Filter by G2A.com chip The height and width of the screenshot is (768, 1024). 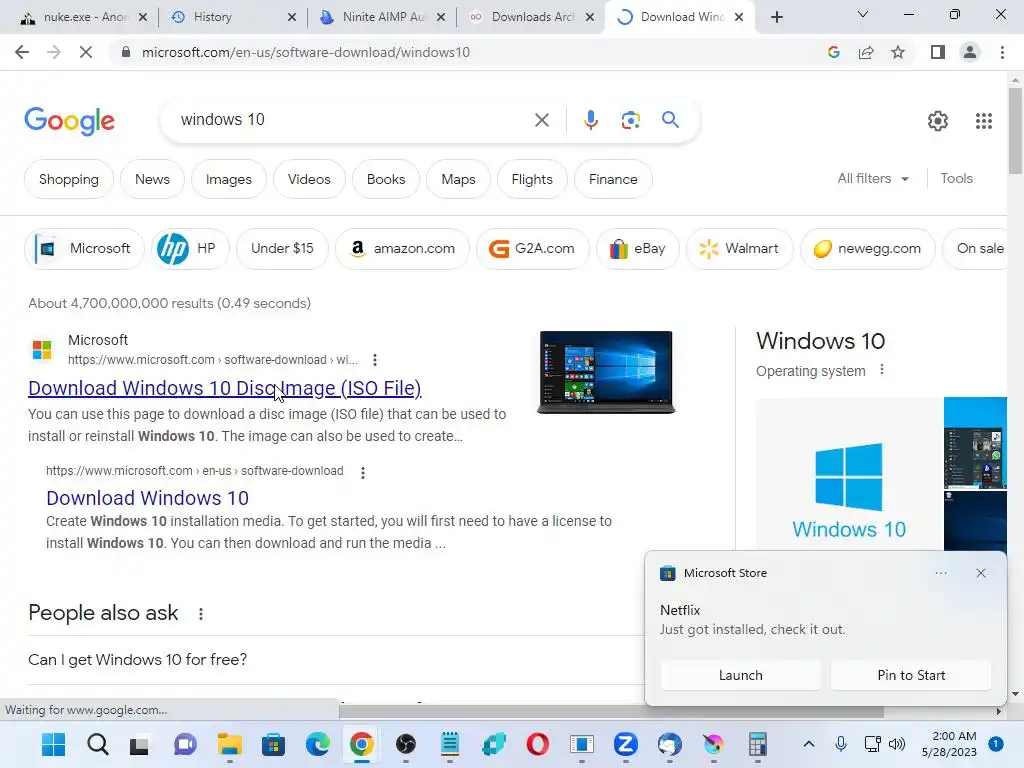(532, 249)
